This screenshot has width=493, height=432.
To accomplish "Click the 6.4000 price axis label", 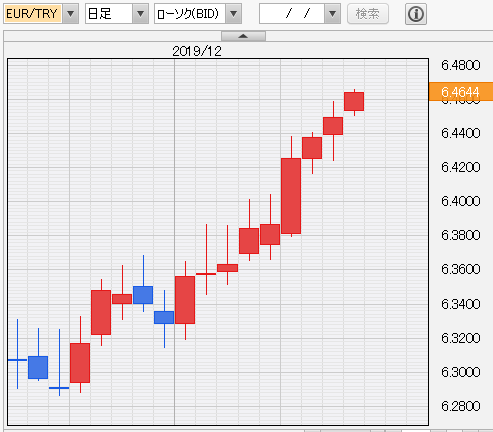I will [461, 201].
